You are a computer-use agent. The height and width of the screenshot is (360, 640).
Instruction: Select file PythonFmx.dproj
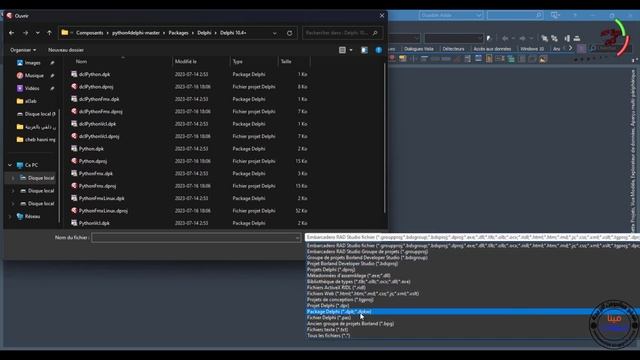pyautogui.click(x=97, y=186)
